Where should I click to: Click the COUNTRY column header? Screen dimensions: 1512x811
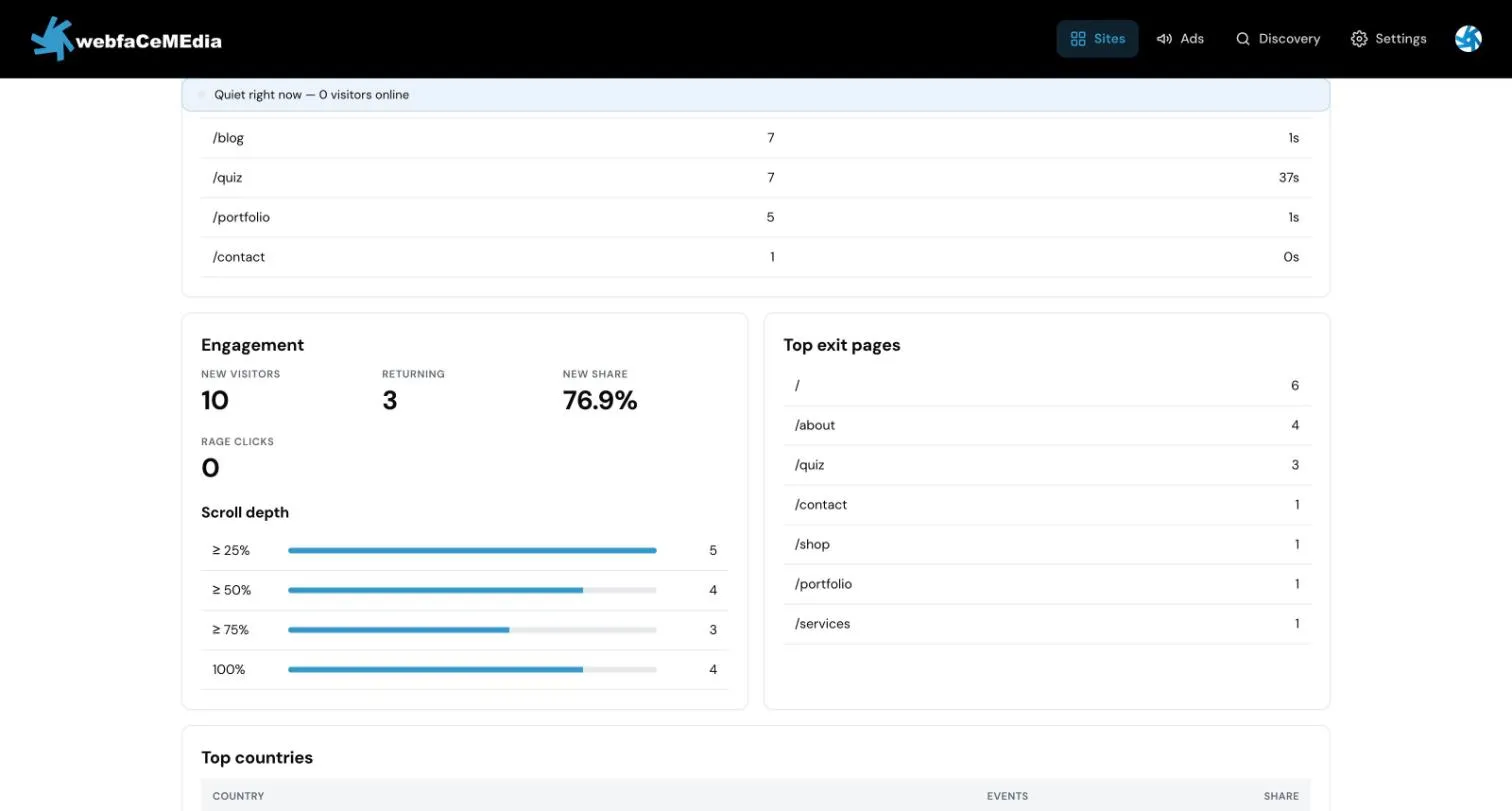click(x=238, y=796)
